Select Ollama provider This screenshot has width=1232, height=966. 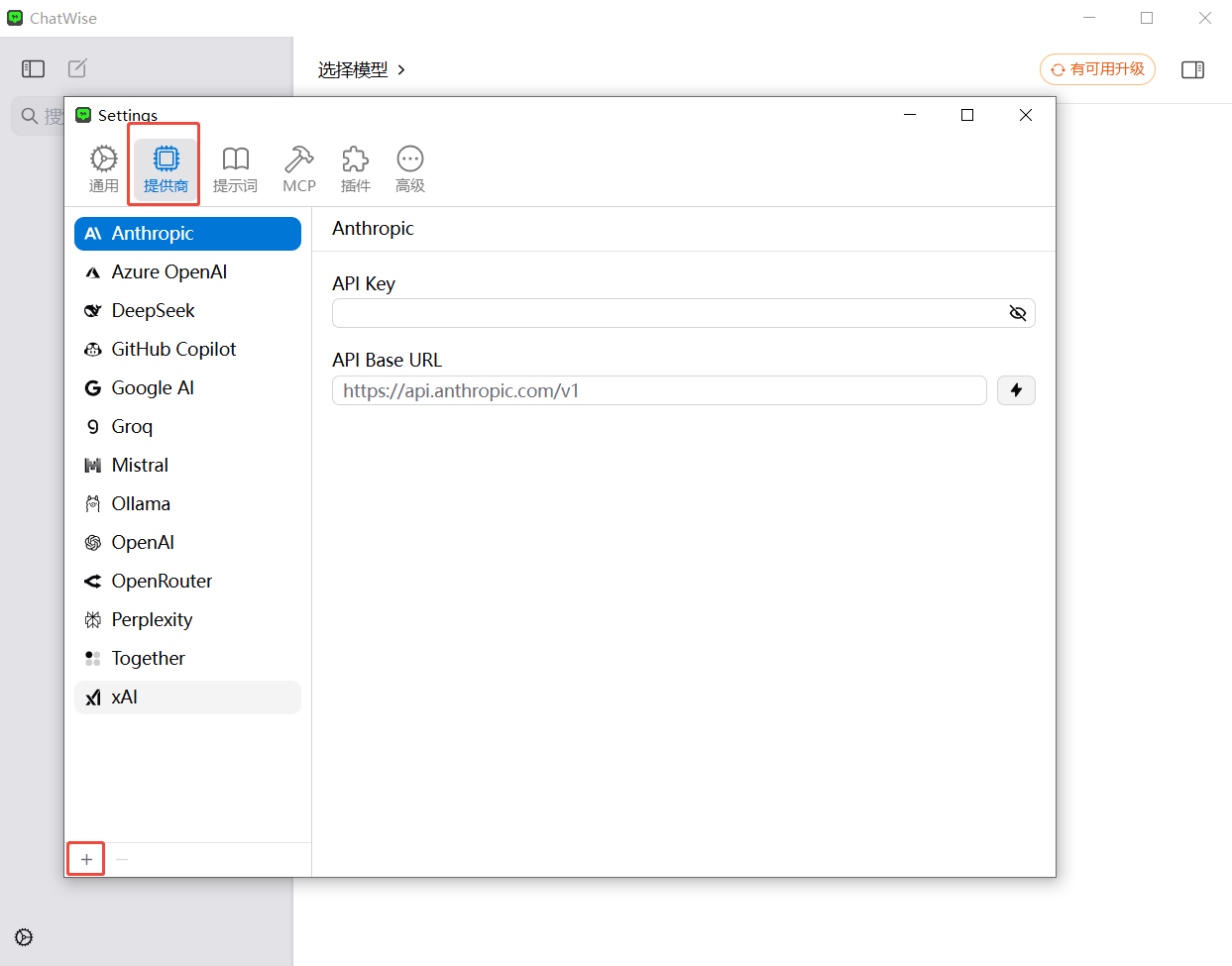click(x=187, y=504)
